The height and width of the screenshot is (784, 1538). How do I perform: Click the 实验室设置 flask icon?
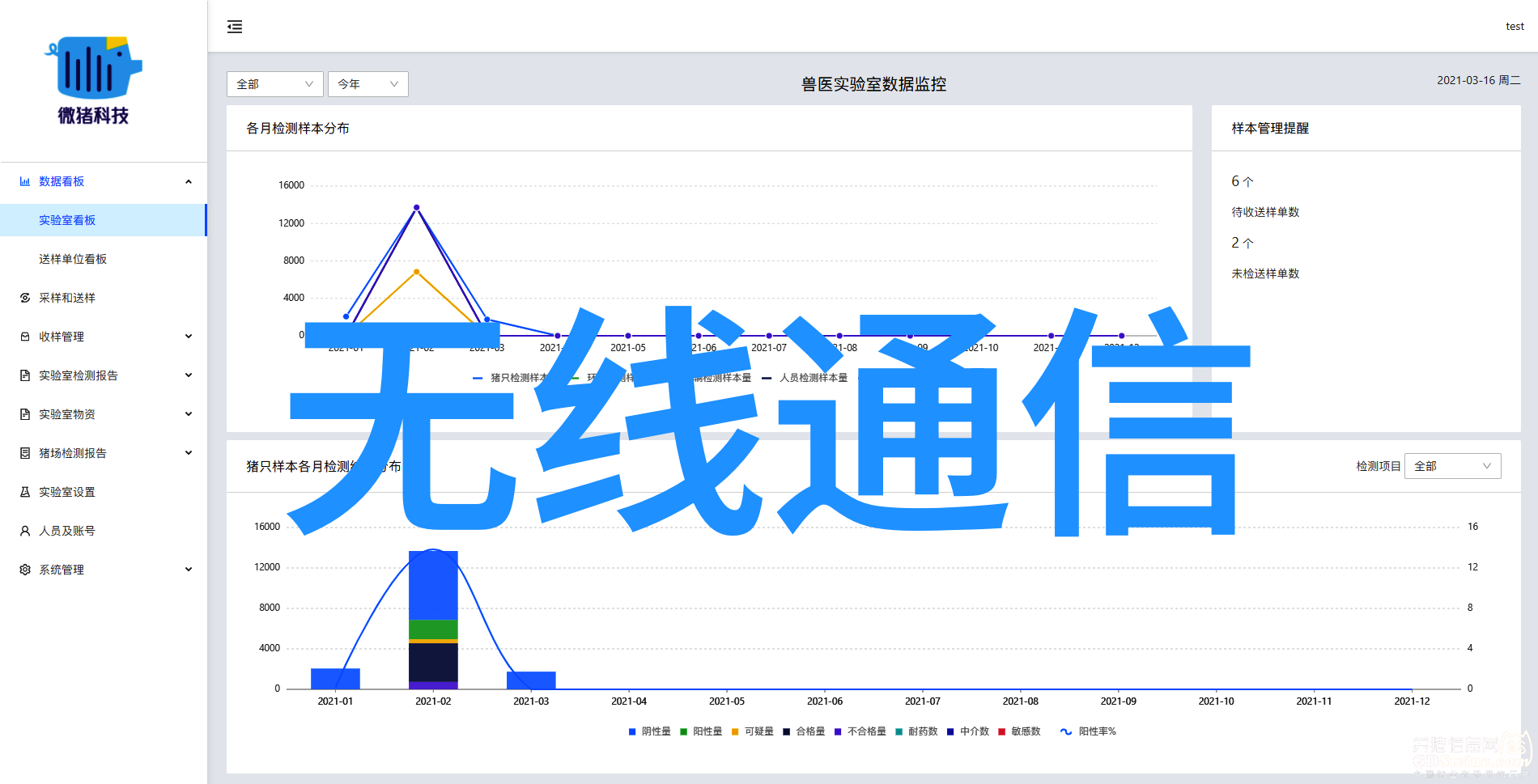pos(25,493)
